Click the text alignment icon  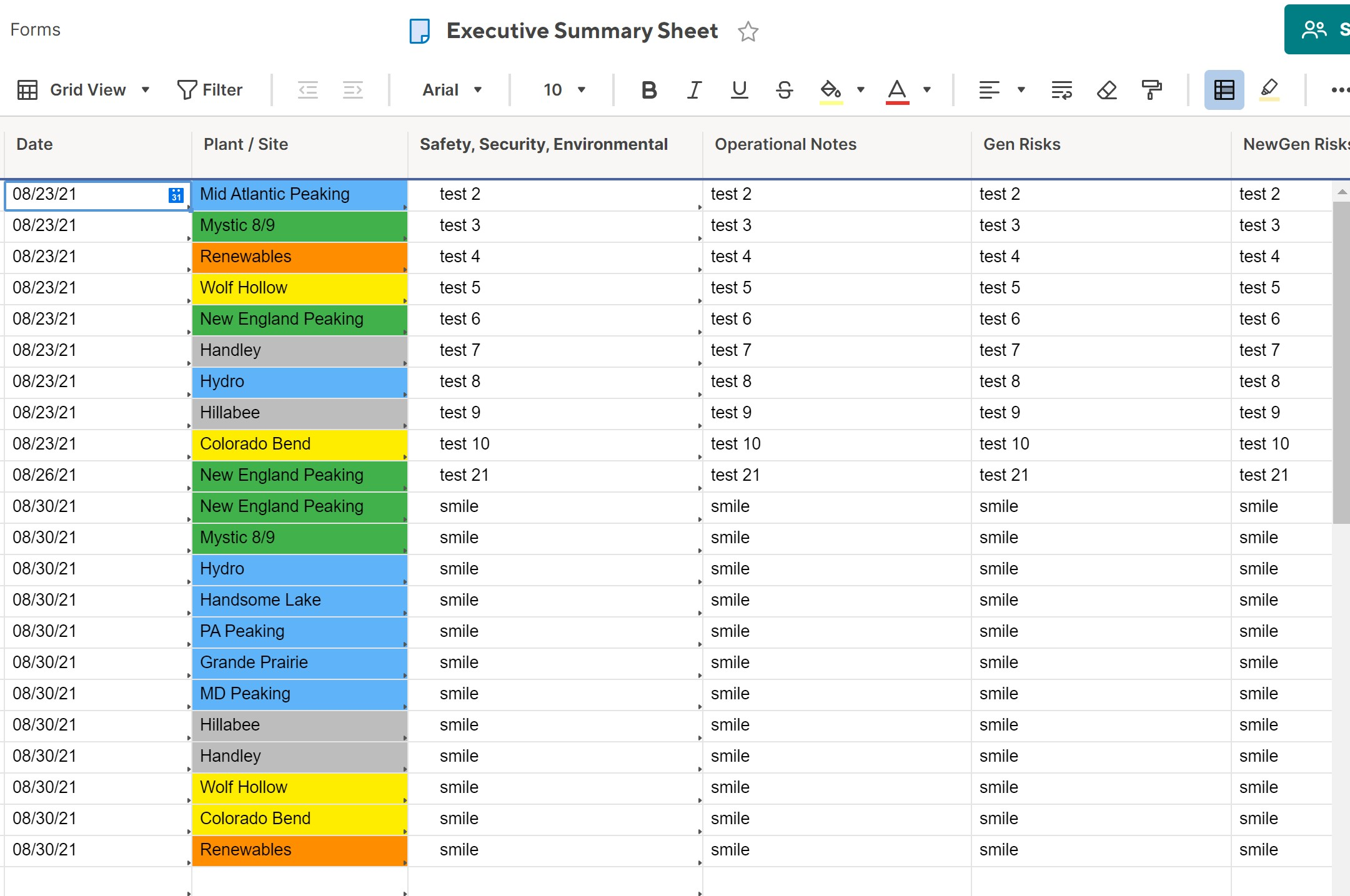(989, 90)
